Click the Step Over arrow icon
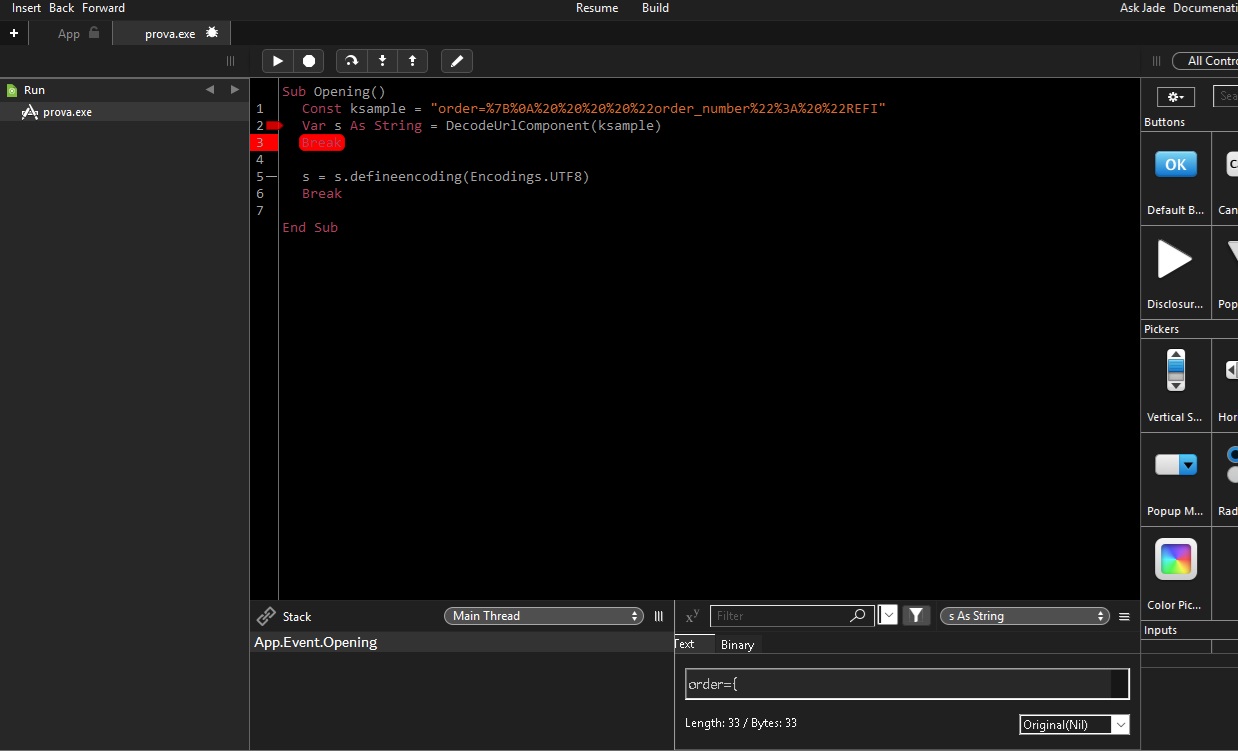1238x751 pixels. [x=351, y=61]
